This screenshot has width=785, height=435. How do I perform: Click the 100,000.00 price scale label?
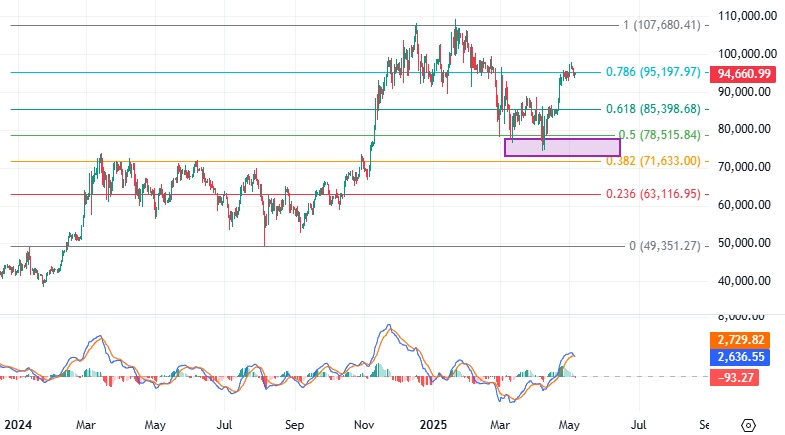click(x=747, y=54)
